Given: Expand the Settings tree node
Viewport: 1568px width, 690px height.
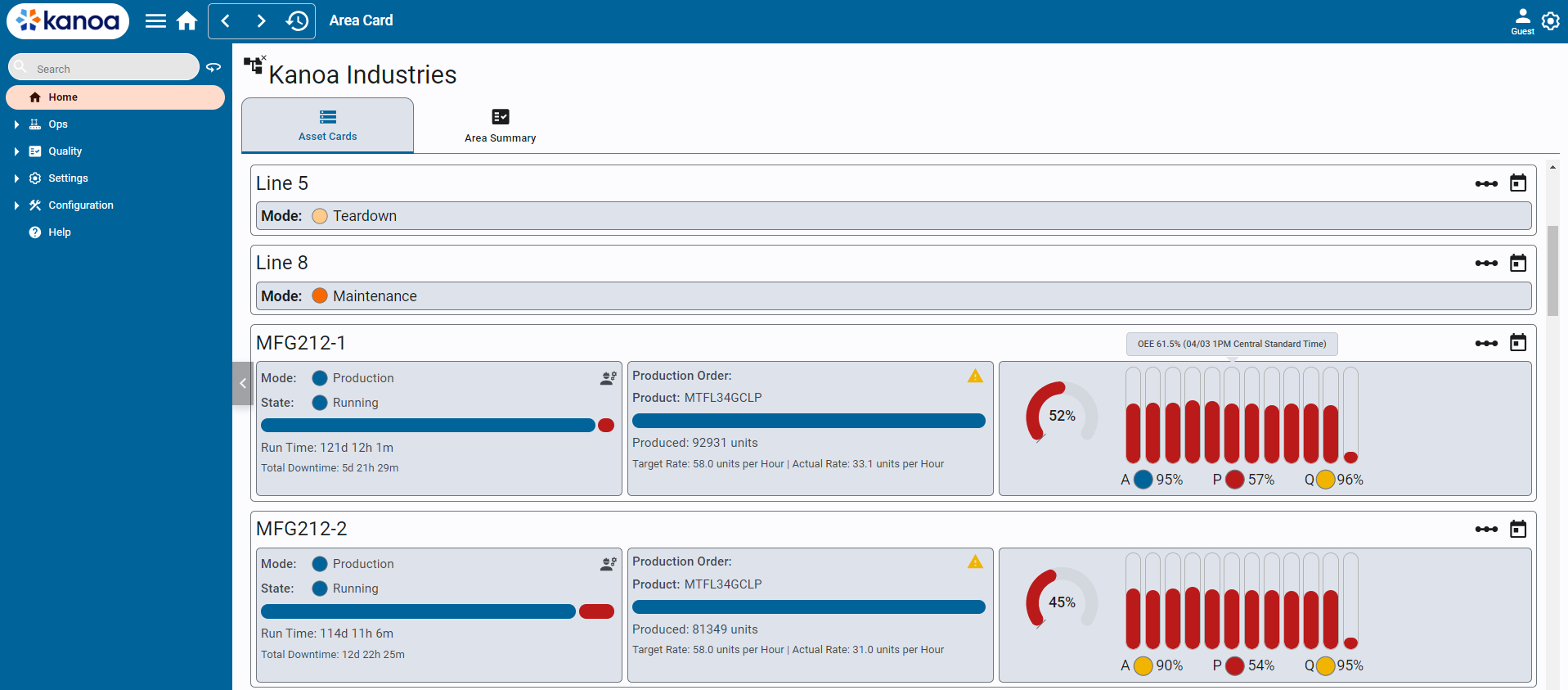Looking at the screenshot, I should tap(16, 178).
